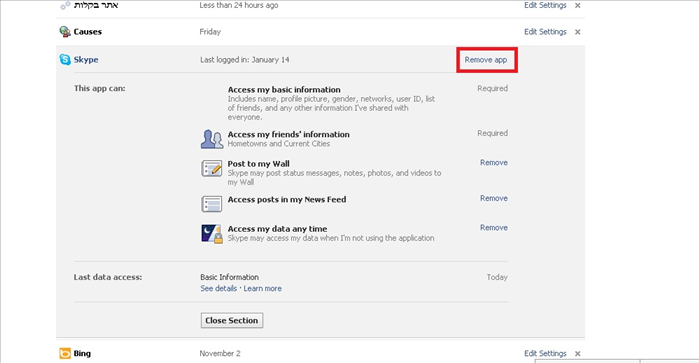Click the Hometowns and Current Cities text
699x363 pixels.
(279, 144)
